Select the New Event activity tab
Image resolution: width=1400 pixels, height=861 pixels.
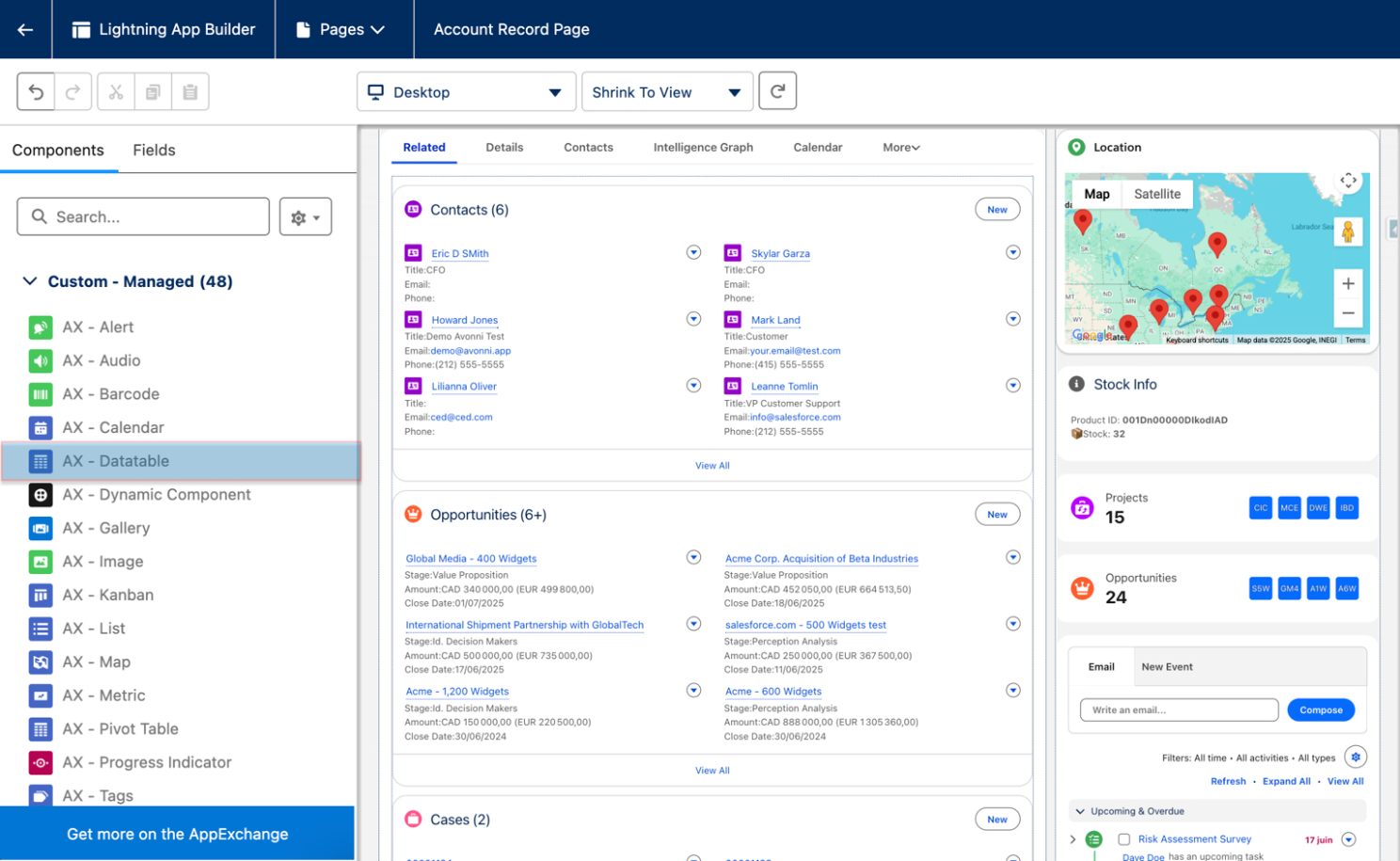tap(1167, 667)
